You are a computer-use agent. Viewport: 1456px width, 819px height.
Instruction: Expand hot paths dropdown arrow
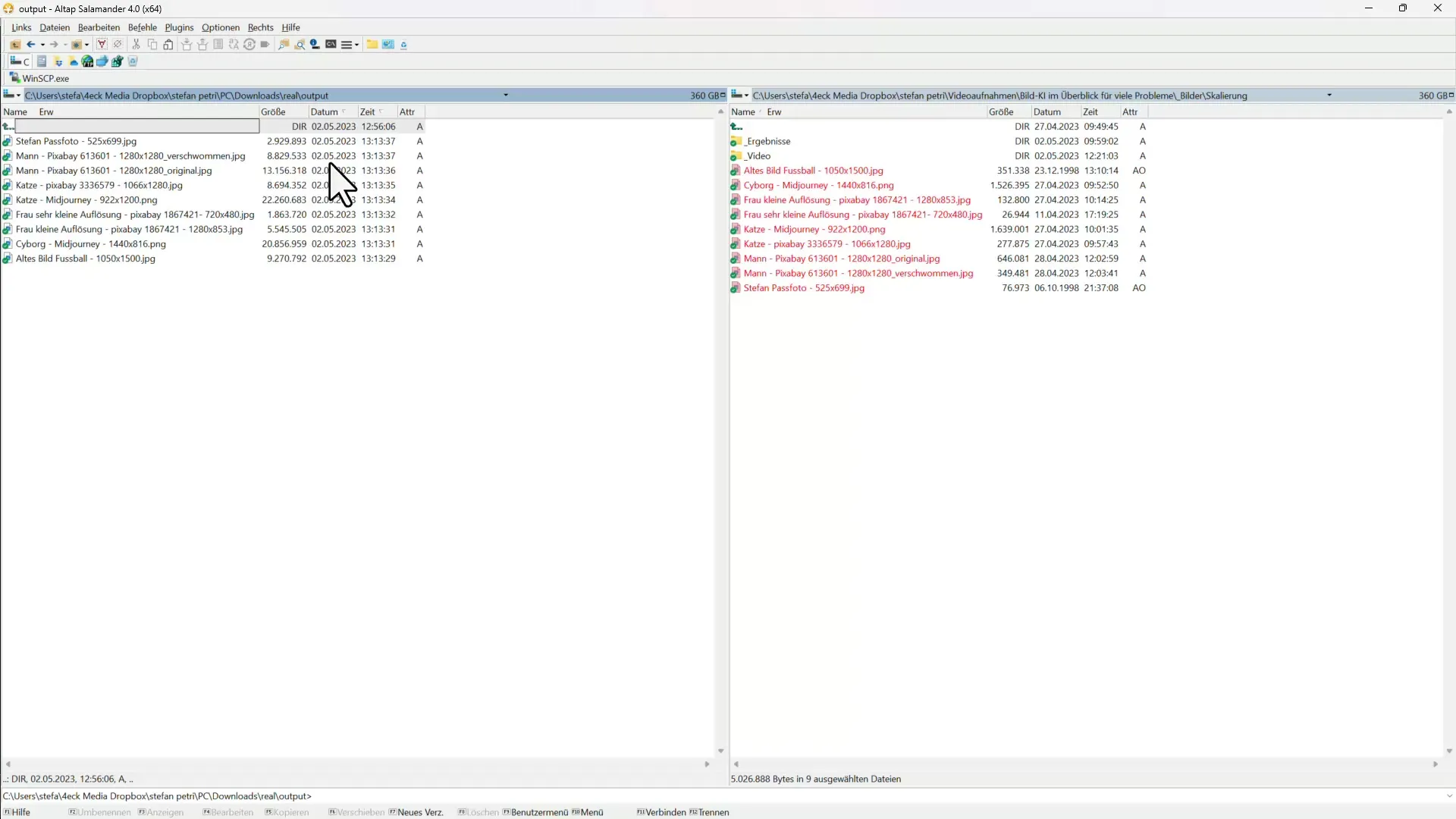(87, 45)
